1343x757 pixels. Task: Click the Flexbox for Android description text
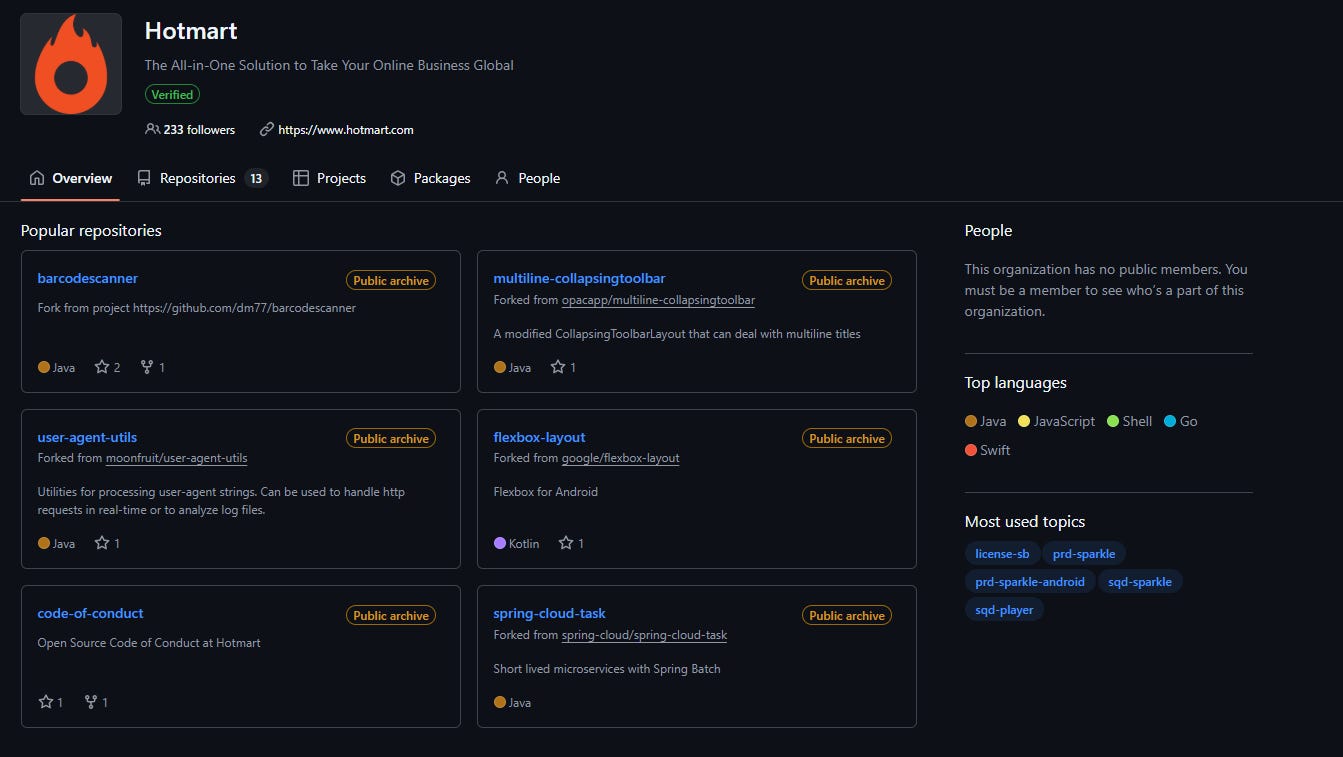click(545, 491)
